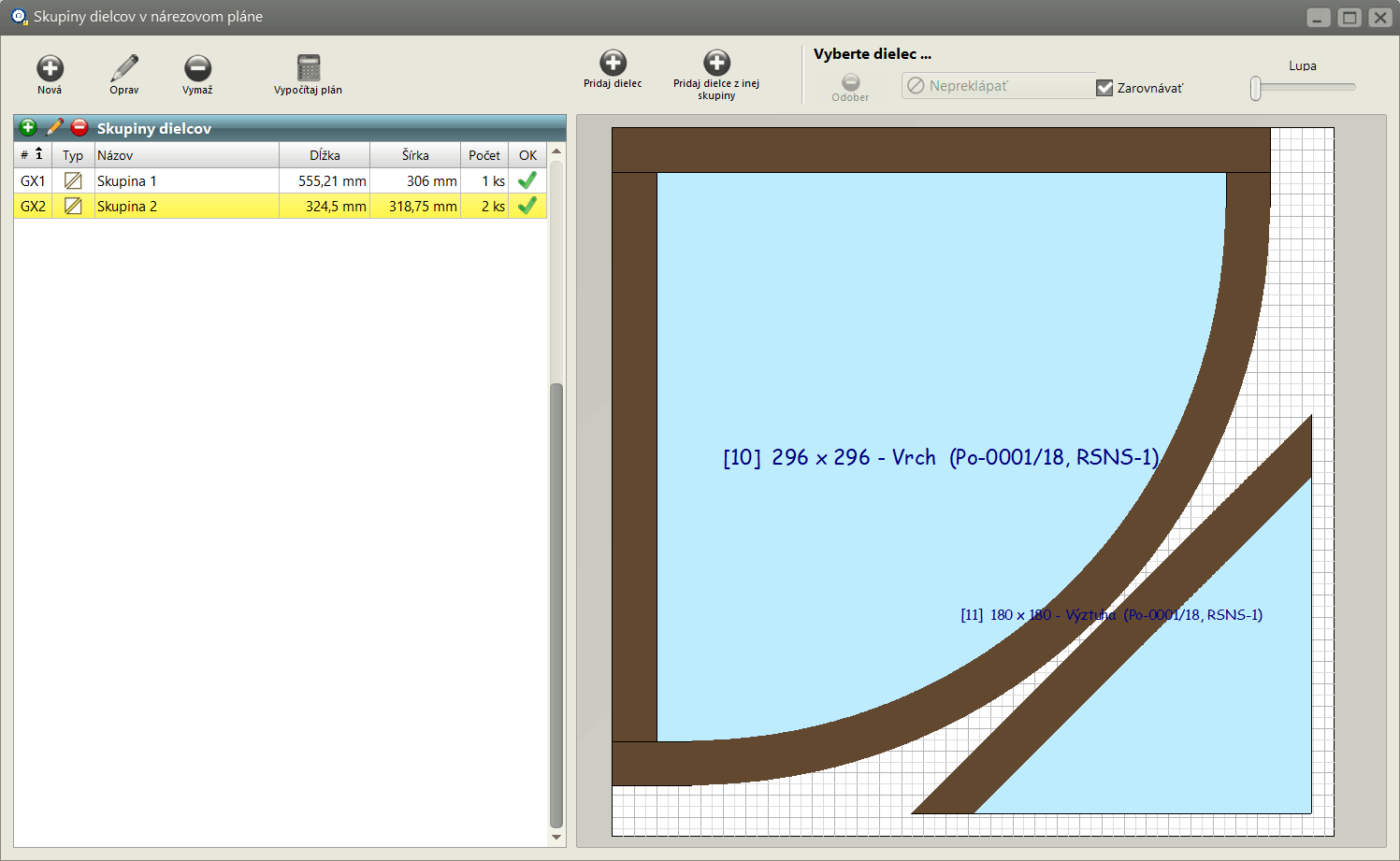
Task: Click green plus icon in Skupiny dielcov header
Action: [x=28, y=128]
